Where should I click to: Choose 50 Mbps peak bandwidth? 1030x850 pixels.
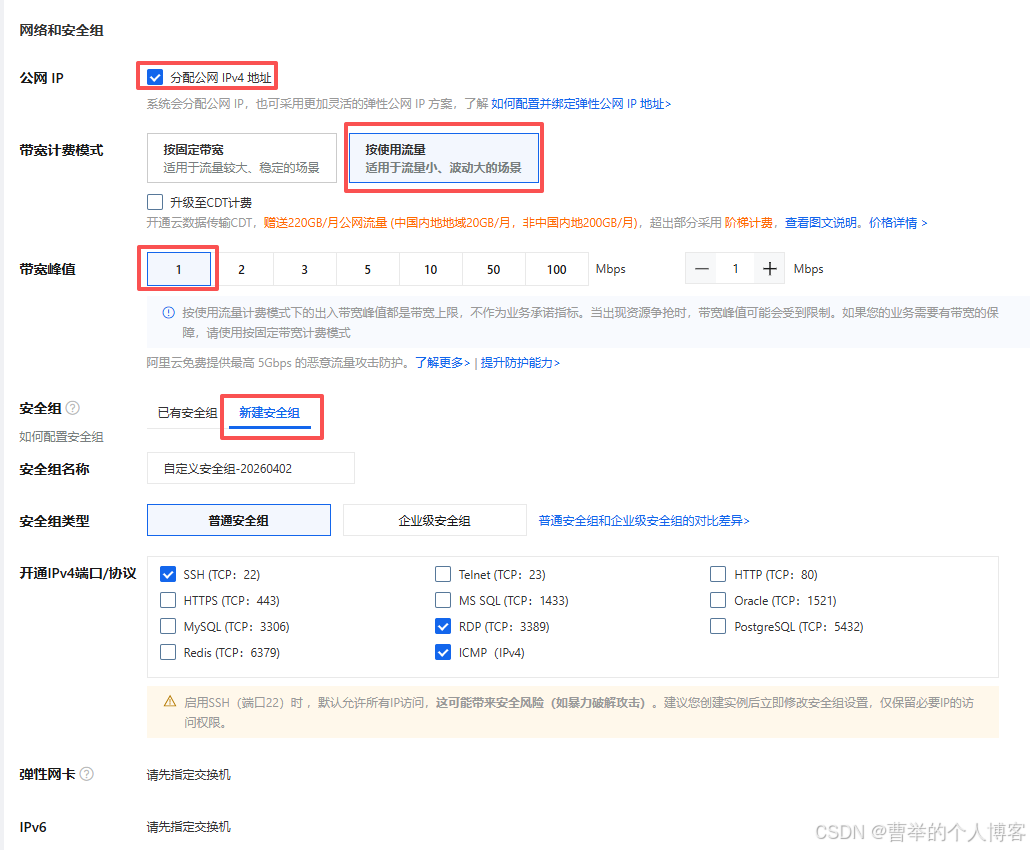pyautogui.click(x=494, y=269)
